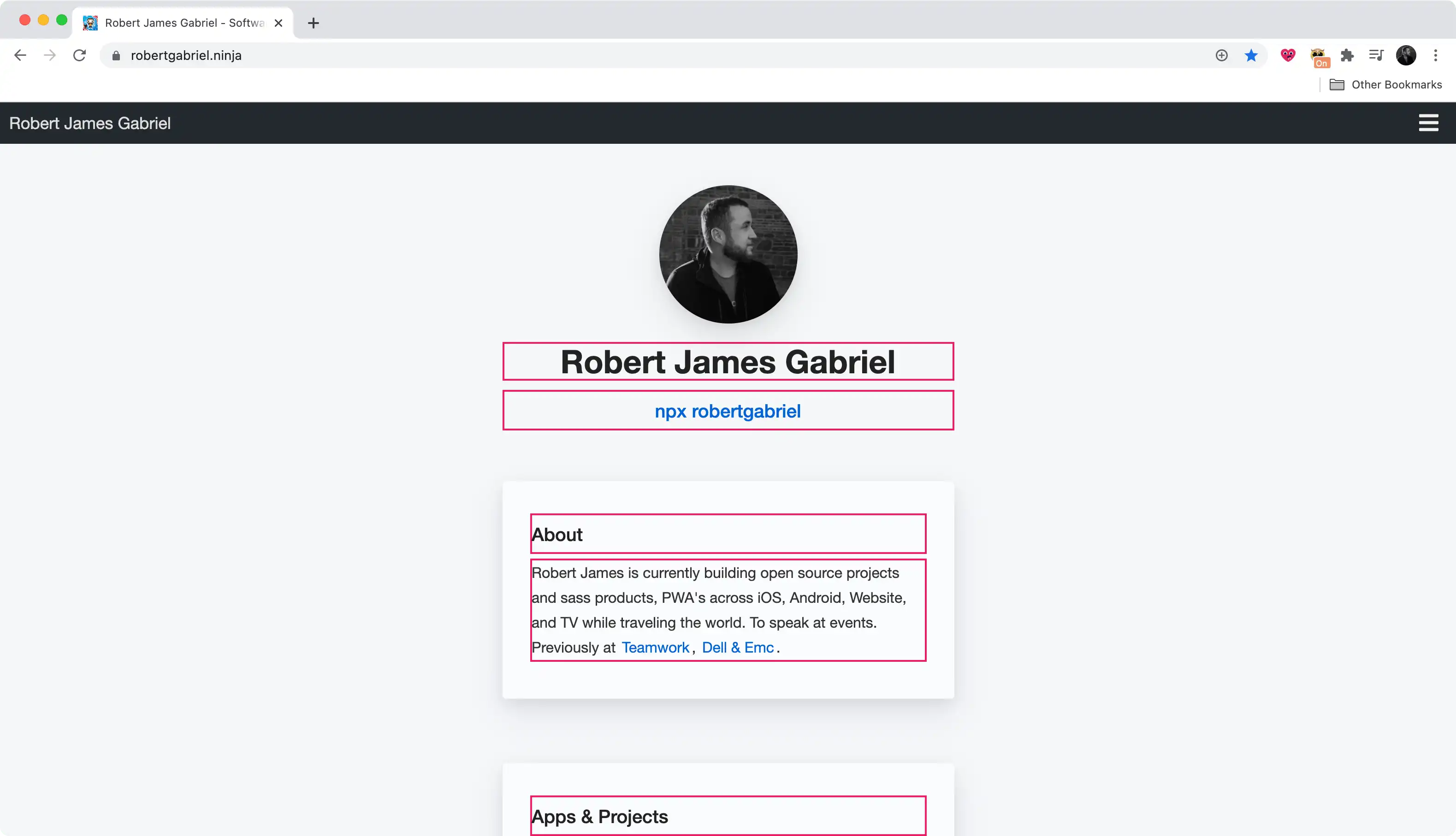
Task: Open the Chrome profile avatar
Action: [1406, 55]
